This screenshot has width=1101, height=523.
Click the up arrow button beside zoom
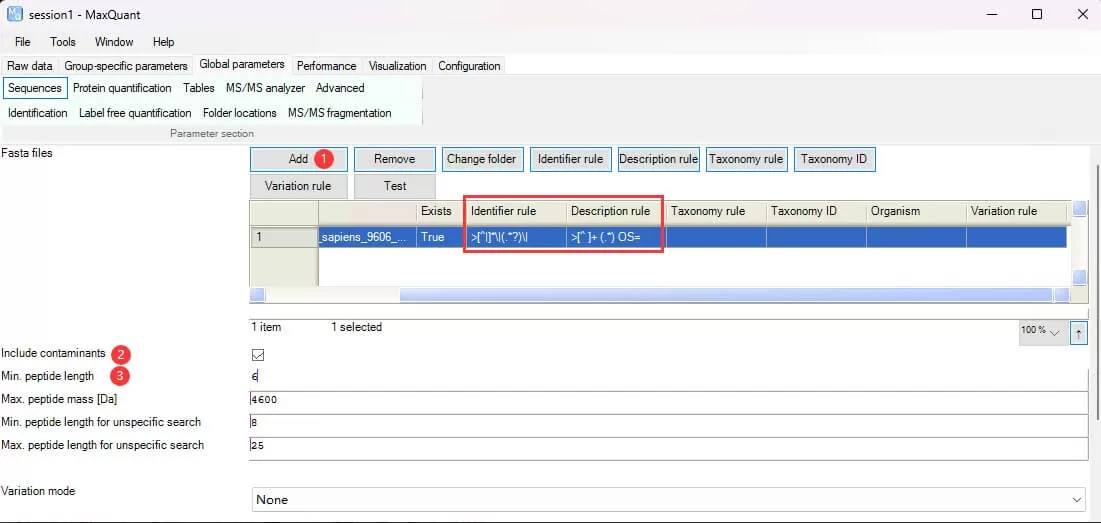coord(1079,333)
